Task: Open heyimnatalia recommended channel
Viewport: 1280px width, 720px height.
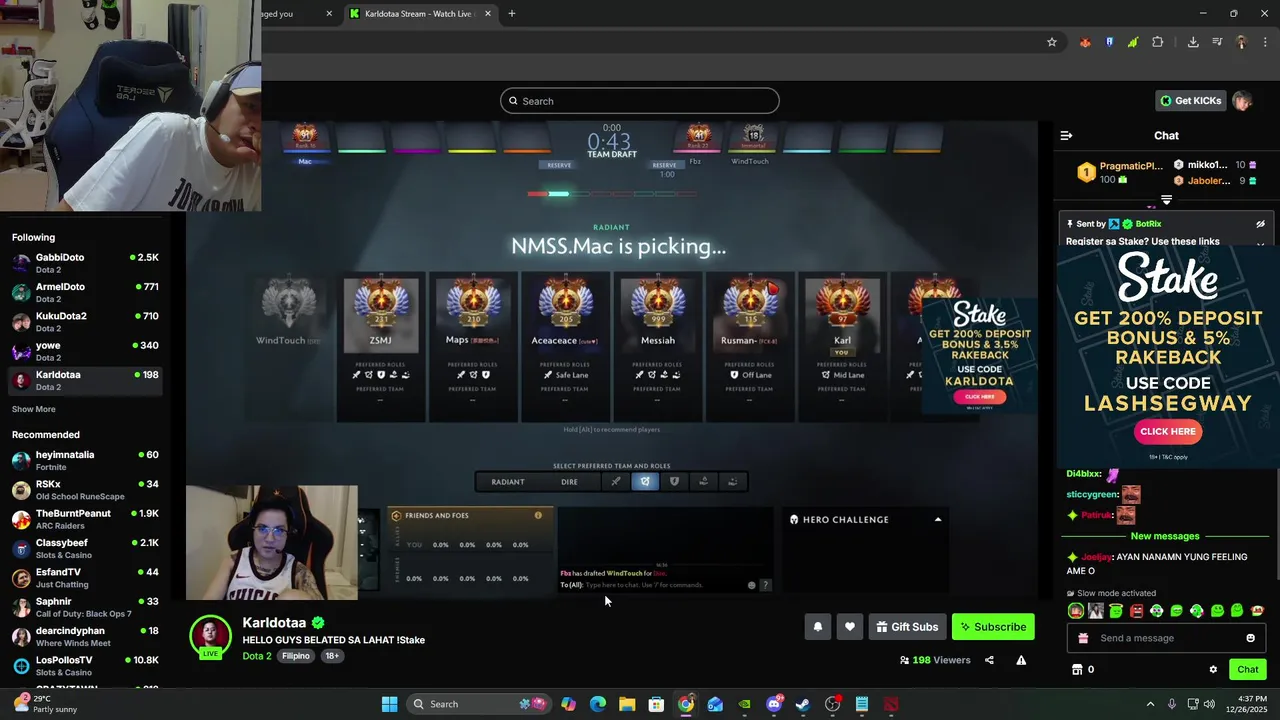Action: (85, 460)
